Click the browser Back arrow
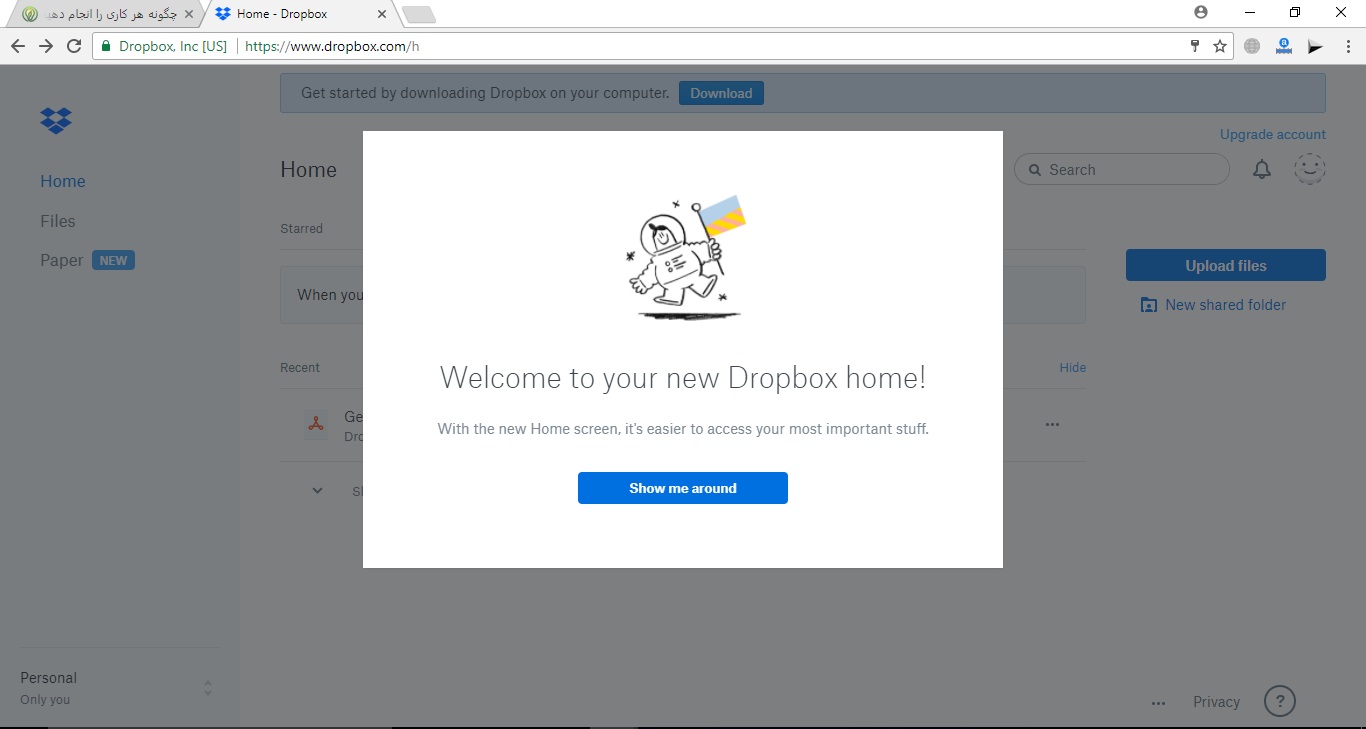 [x=18, y=46]
